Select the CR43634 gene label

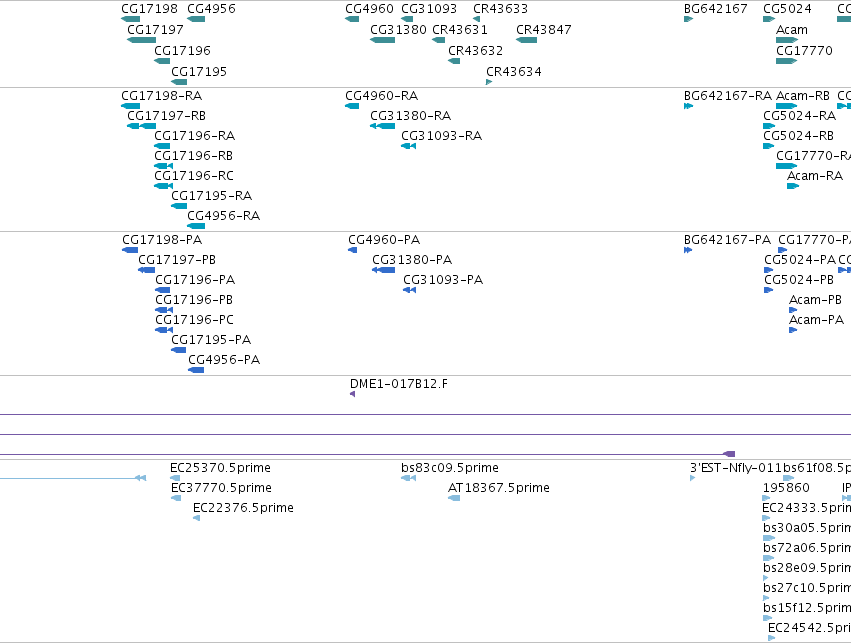(x=514, y=72)
